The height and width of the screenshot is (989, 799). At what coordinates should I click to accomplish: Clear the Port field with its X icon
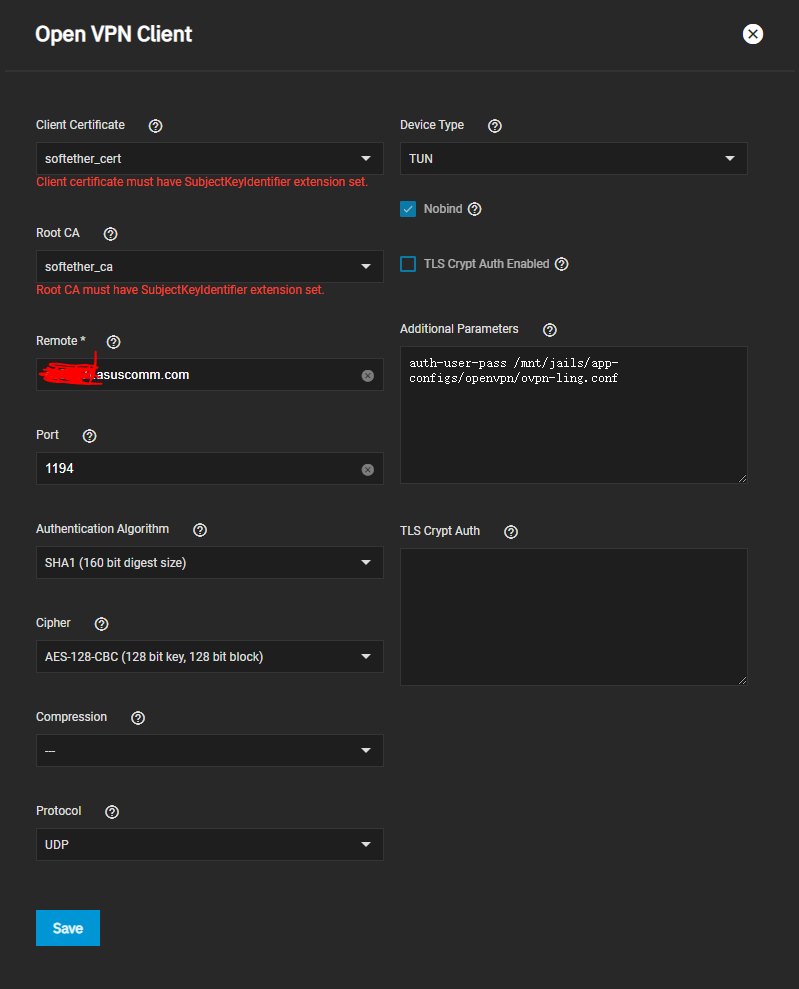367,468
